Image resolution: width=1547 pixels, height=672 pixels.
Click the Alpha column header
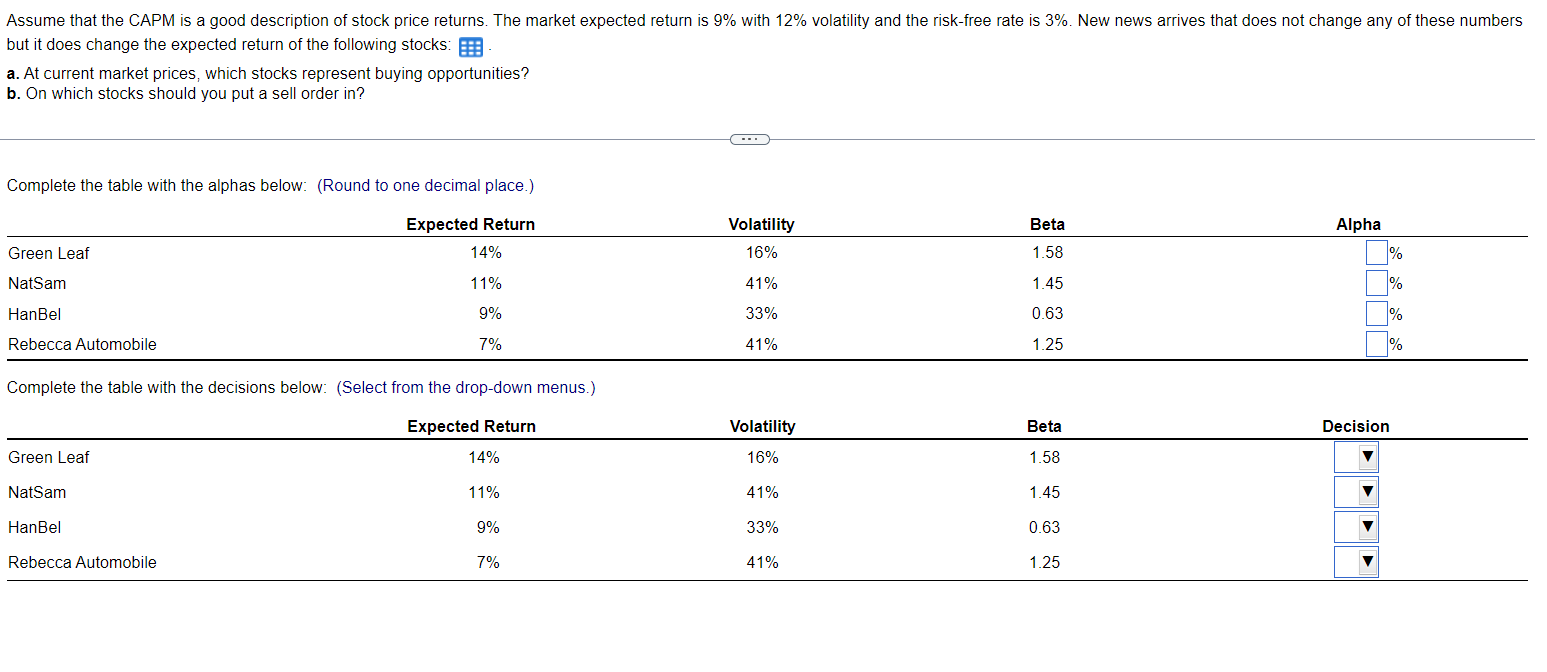coord(1358,225)
